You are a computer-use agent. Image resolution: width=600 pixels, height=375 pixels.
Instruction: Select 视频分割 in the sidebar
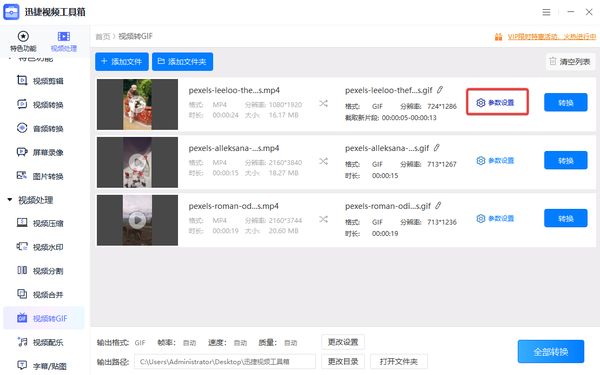[x=48, y=271]
